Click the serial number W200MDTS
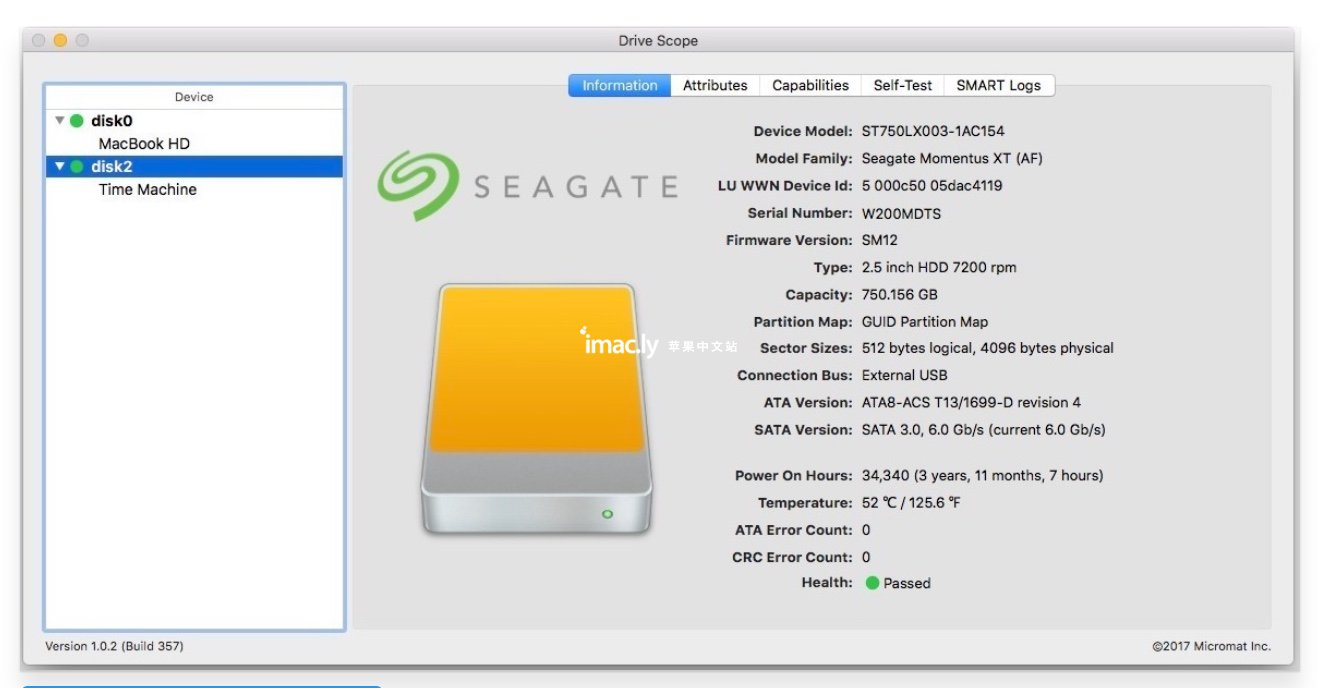Screen dimensions: 1318x688 point(901,213)
